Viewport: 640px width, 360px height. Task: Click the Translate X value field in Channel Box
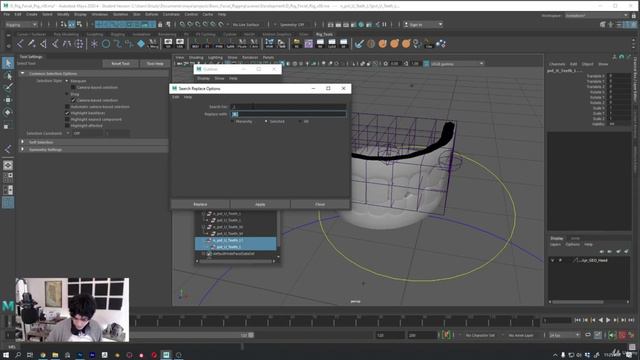pos(619,76)
